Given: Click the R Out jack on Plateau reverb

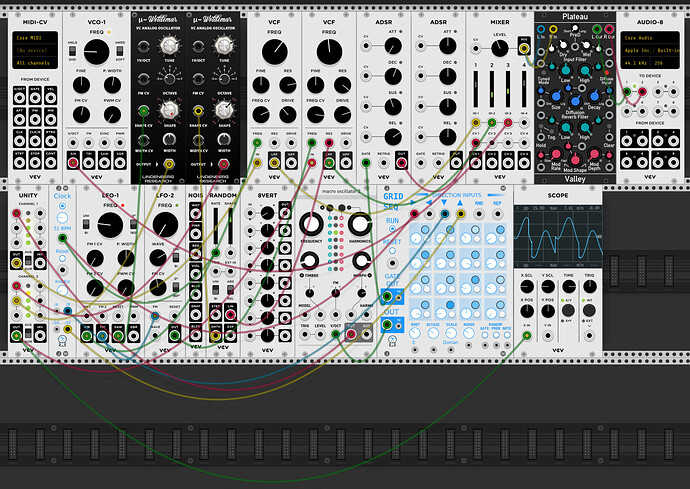Looking at the screenshot, I should tap(609, 29).
